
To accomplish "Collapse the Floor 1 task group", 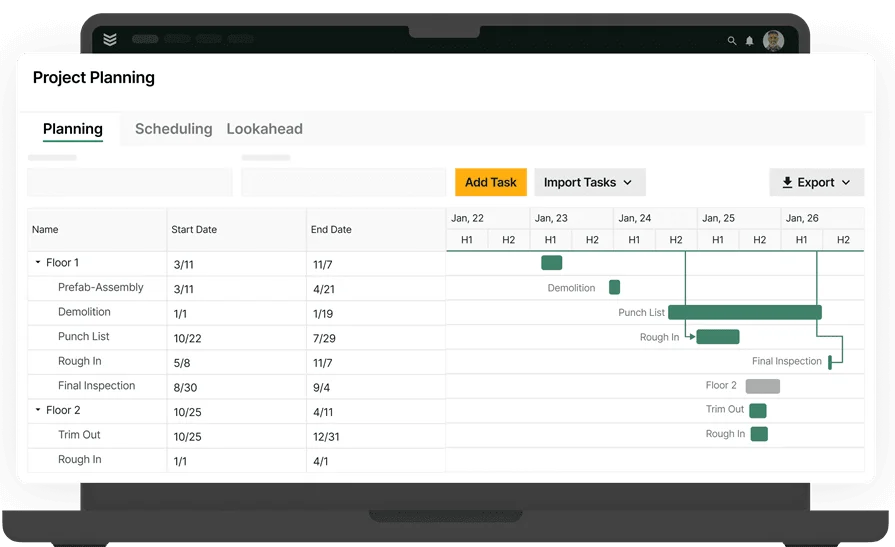I will (x=38, y=263).
